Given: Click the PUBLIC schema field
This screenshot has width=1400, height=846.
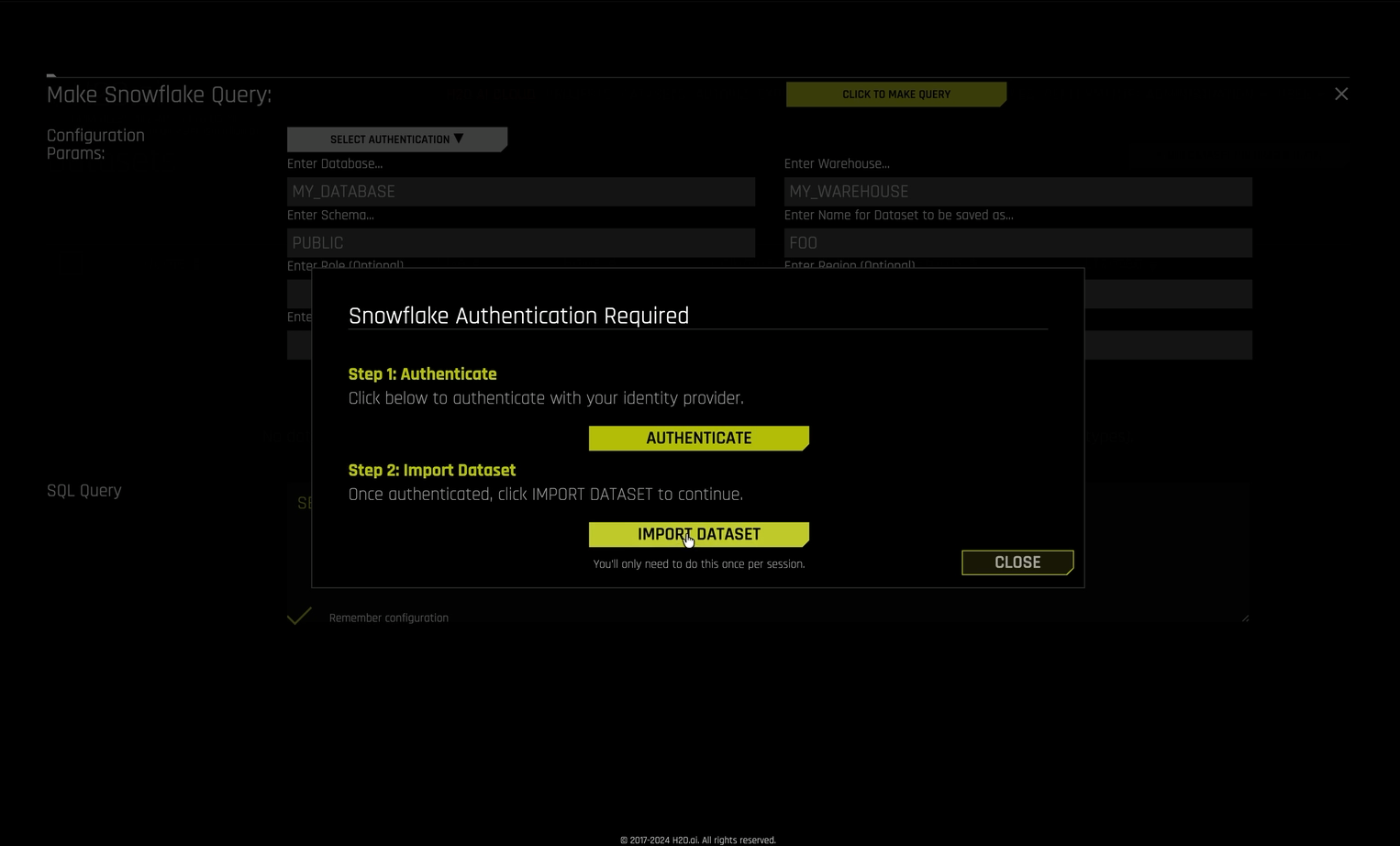Looking at the screenshot, I should [x=520, y=242].
